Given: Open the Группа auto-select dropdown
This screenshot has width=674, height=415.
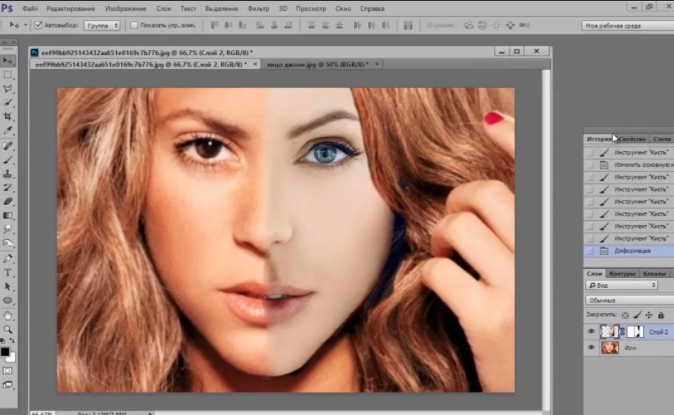Looking at the screenshot, I should point(102,25).
